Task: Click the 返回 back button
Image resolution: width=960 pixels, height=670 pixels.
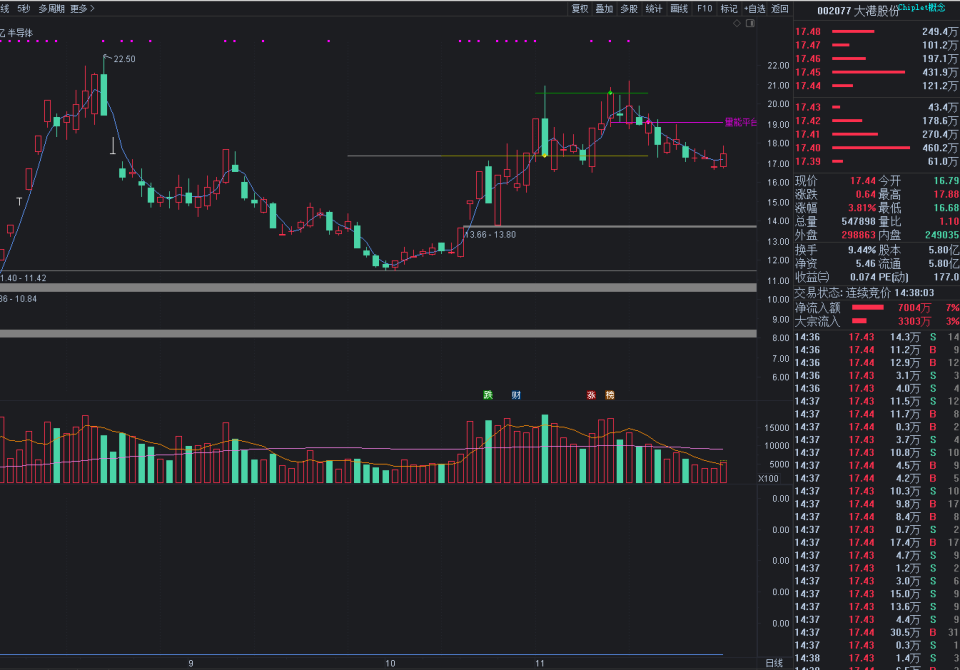Action: pos(779,9)
